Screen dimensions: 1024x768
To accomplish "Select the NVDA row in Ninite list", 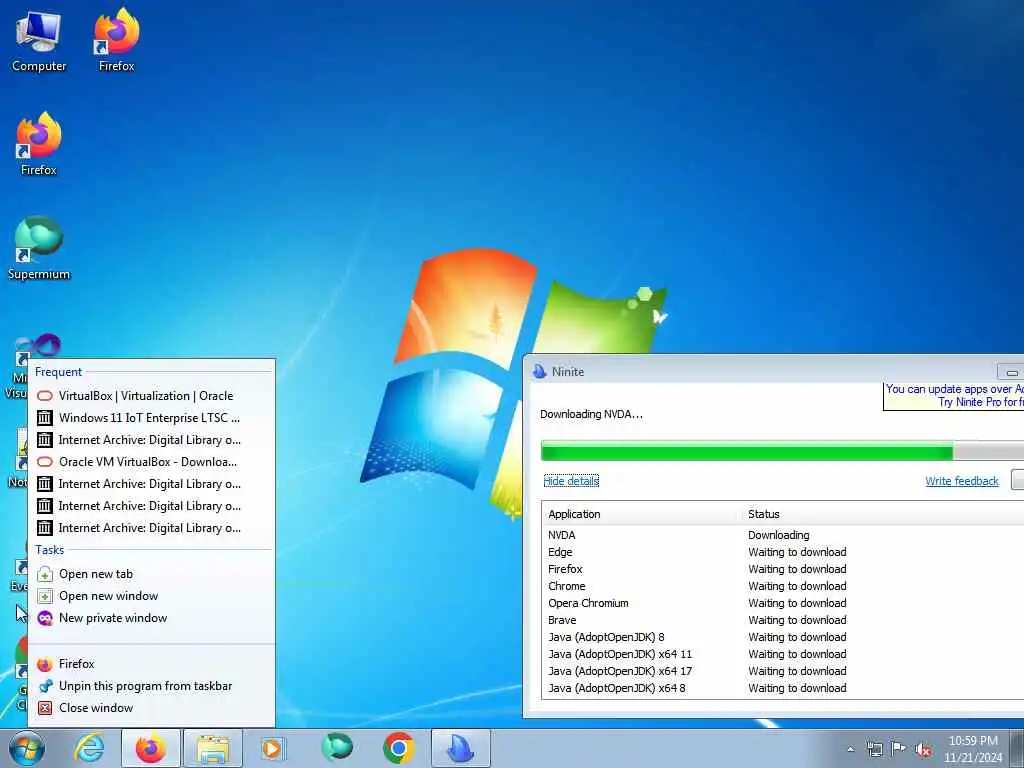I will click(782, 535).
